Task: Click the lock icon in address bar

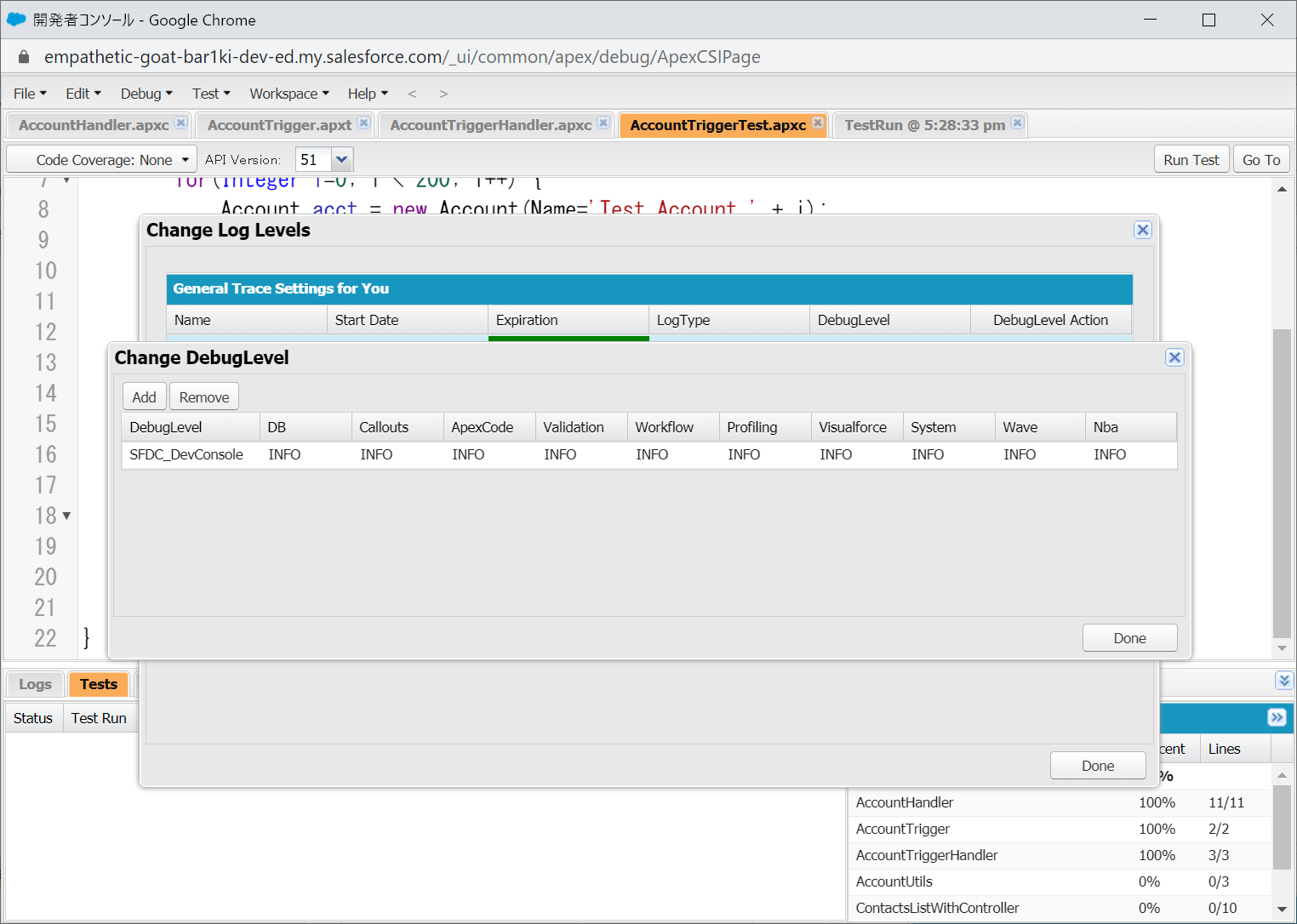Action: 24,57
